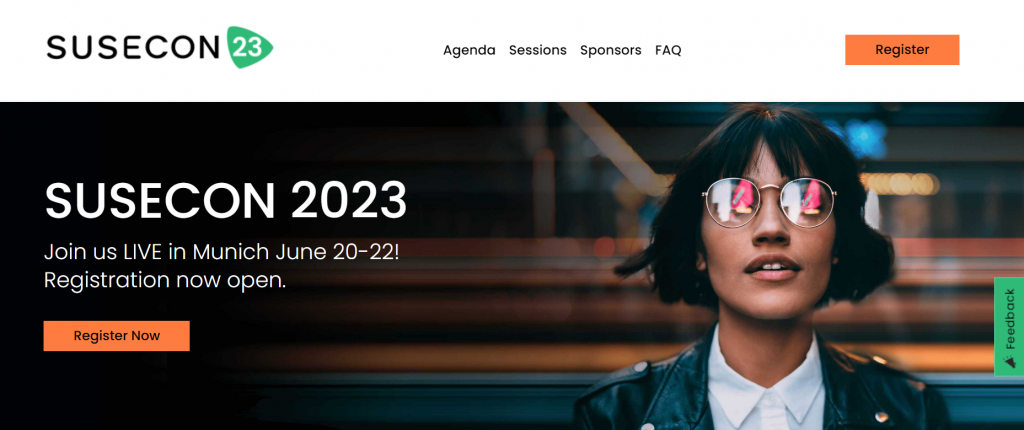
Task: Click the Register Now button
Action: click(x=116, y=336)
